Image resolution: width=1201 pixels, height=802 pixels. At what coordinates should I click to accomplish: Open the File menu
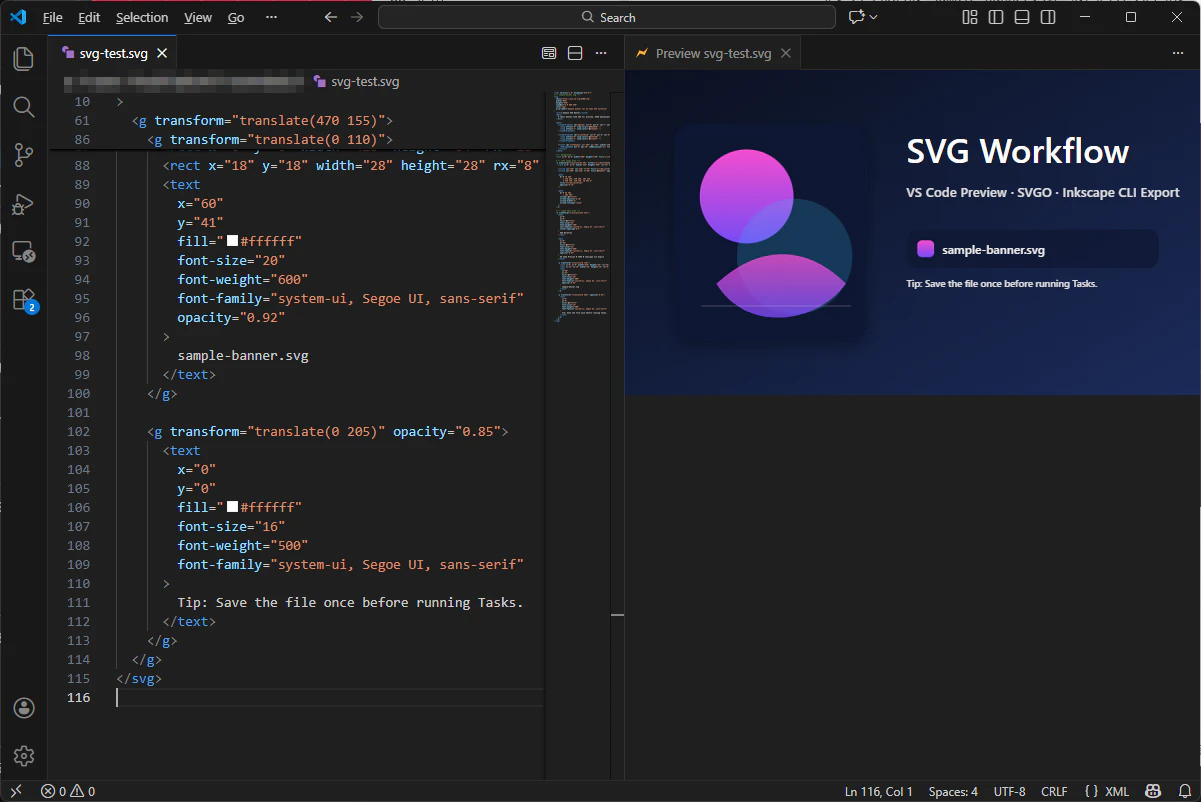coord(53,17)
